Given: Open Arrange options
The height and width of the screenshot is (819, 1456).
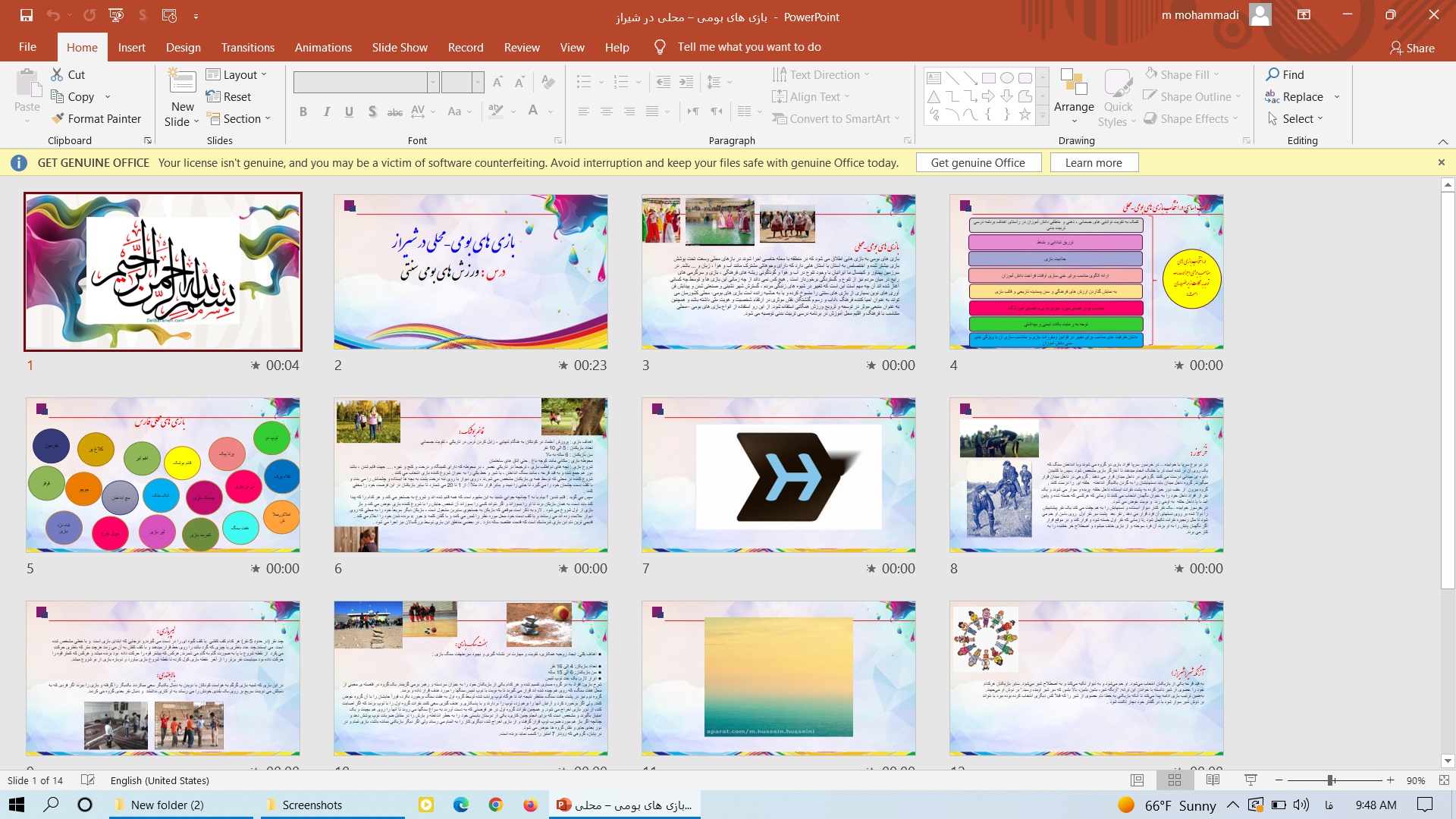Looking at the screenshot, I should (1073, 99).
